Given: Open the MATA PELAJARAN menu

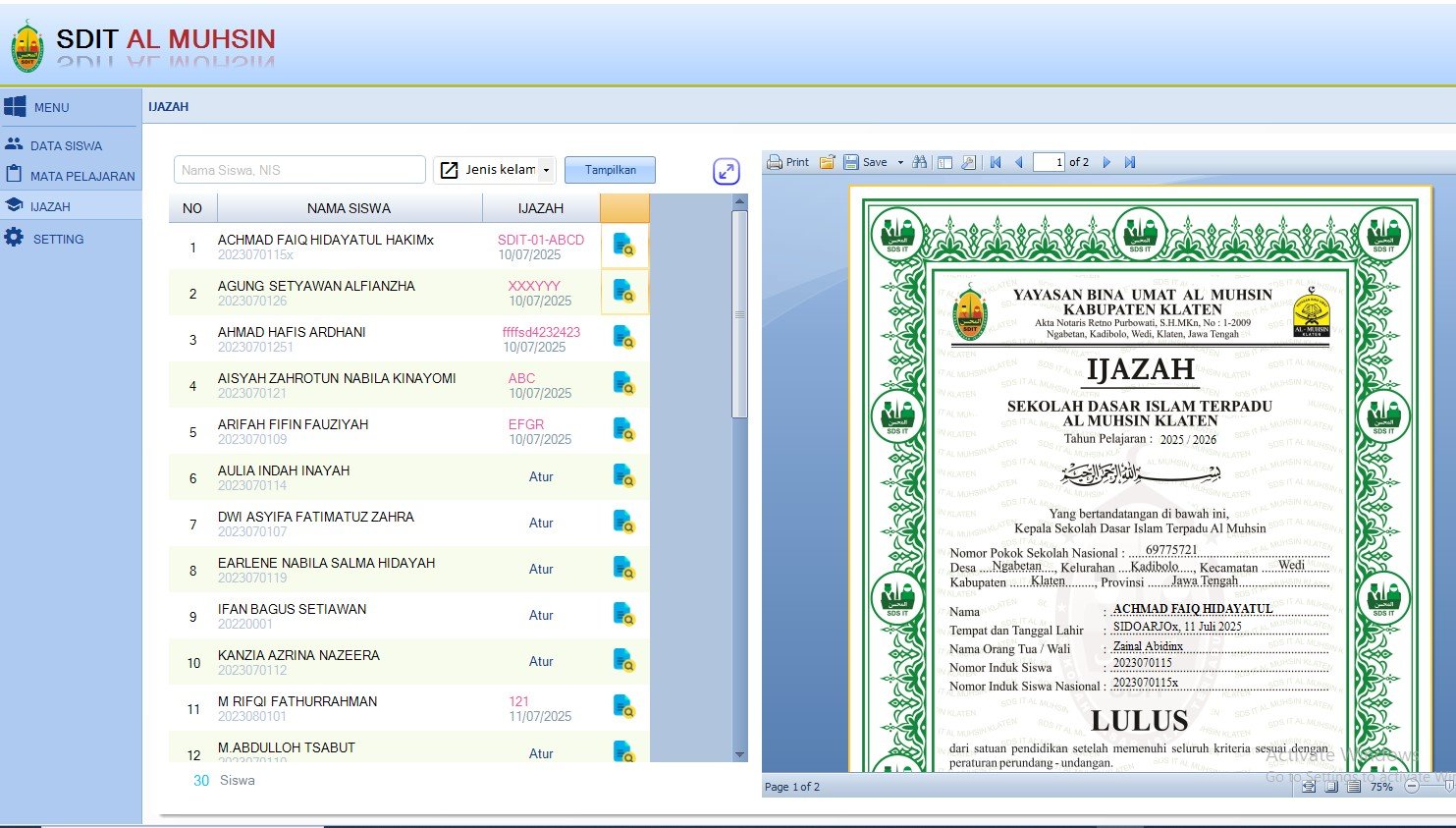Looking at the screenshot, I should pyautogui.click(x=82, y=176).
